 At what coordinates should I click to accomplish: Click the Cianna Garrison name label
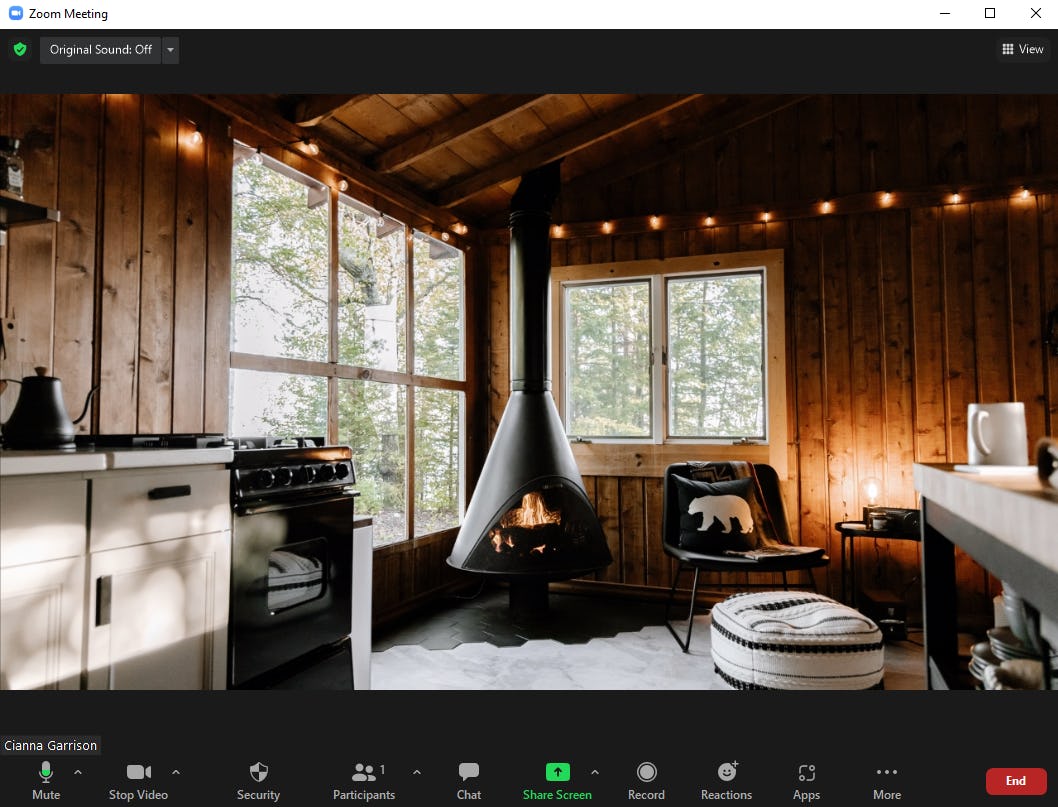coord(50,745)
